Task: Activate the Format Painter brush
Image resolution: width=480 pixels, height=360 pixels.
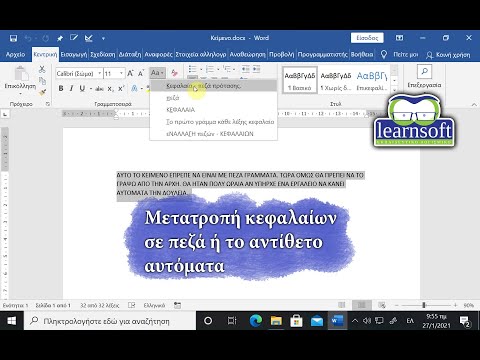Action: pos(42,93)
